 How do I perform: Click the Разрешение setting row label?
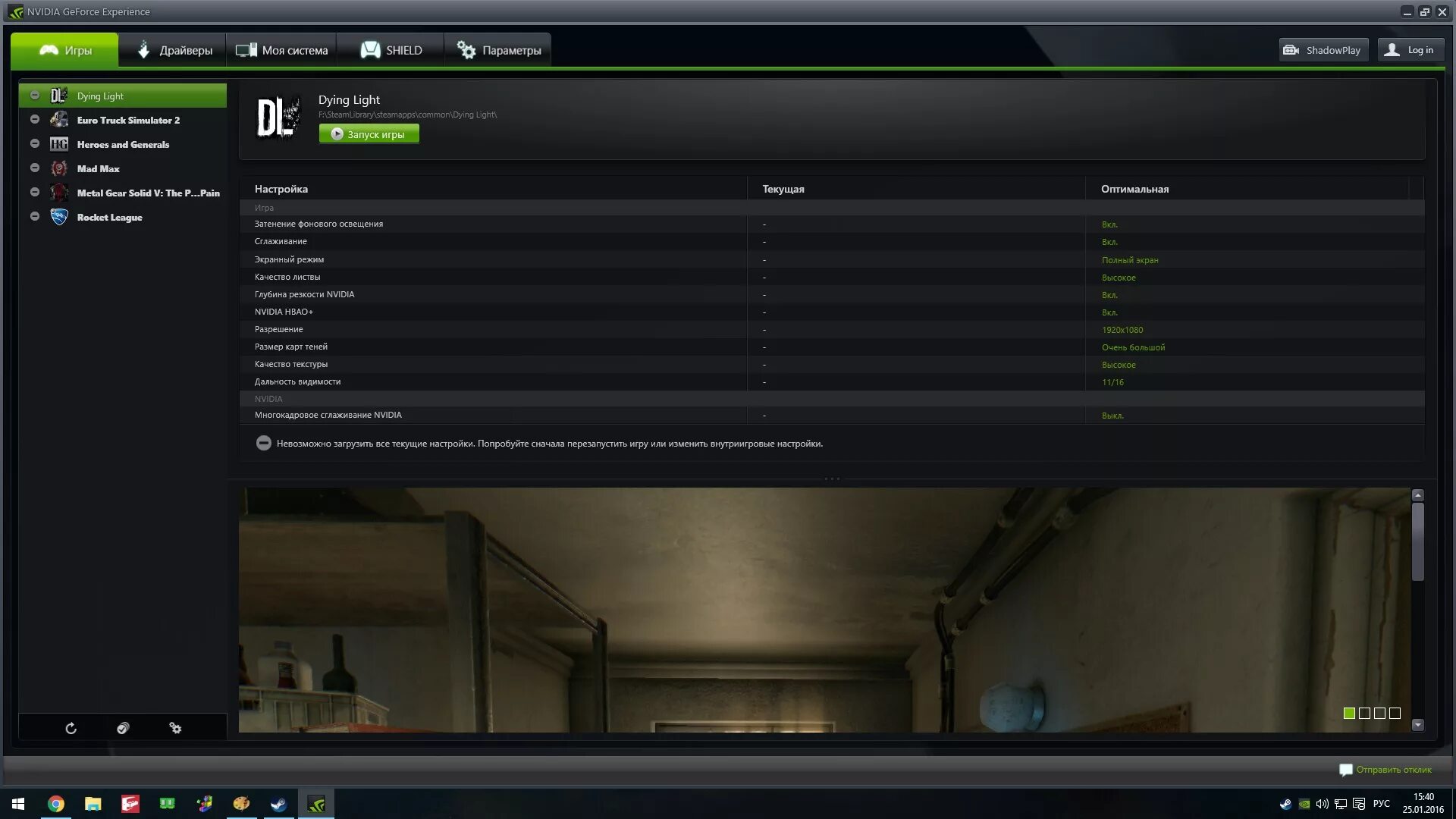(x=278, y=329)
